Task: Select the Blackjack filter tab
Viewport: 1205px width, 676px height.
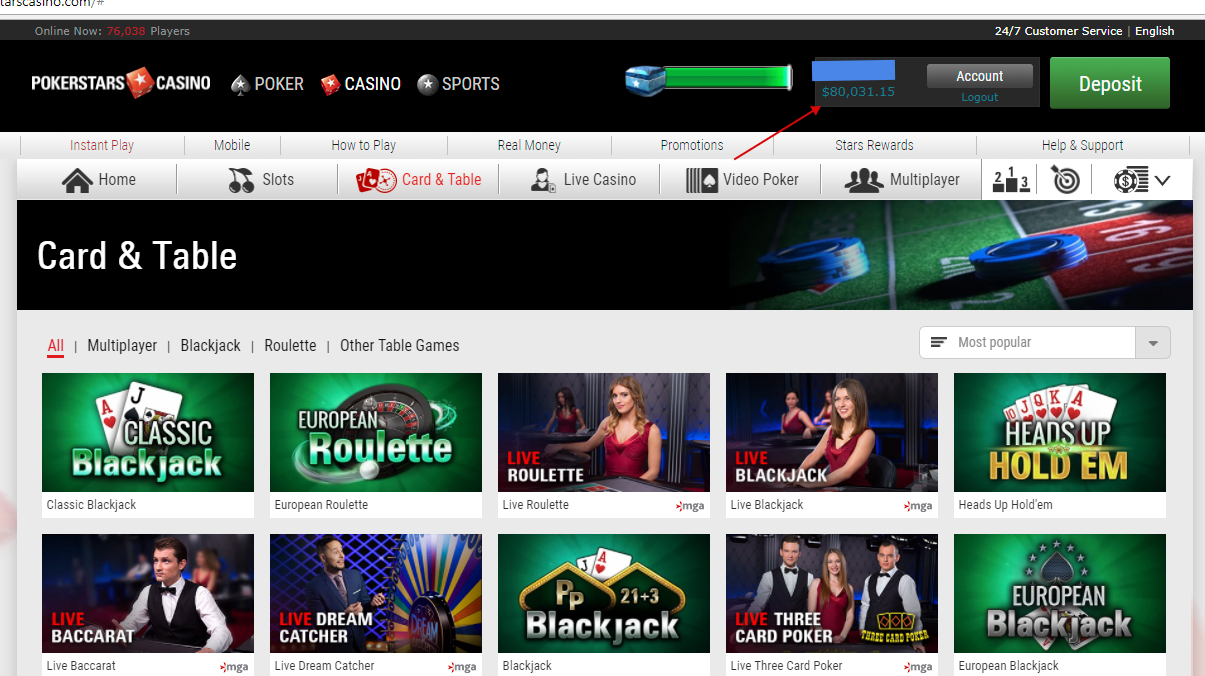Action: (x=210, y=345)
